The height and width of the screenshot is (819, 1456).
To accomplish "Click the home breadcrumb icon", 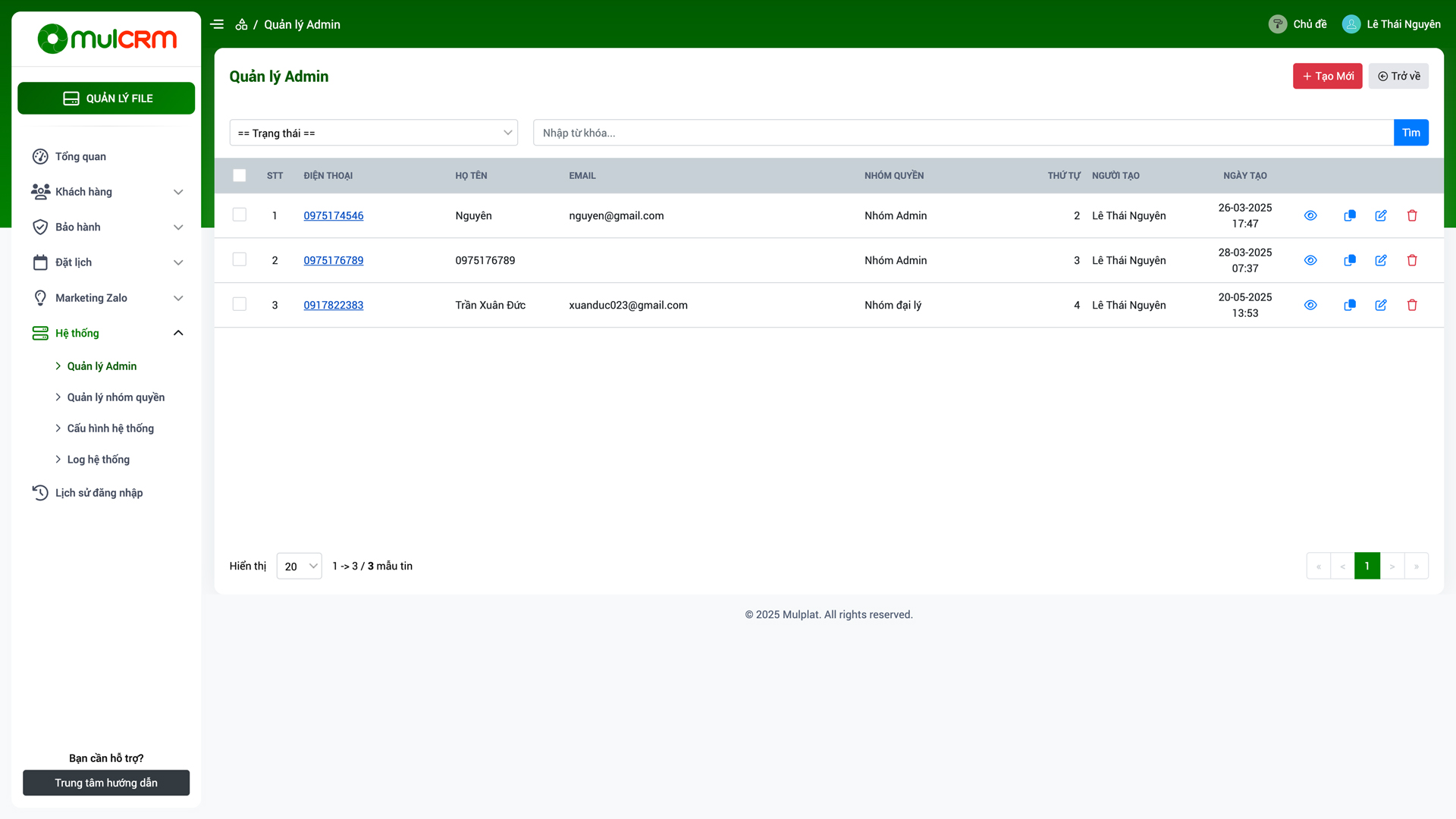I will 241,24.
